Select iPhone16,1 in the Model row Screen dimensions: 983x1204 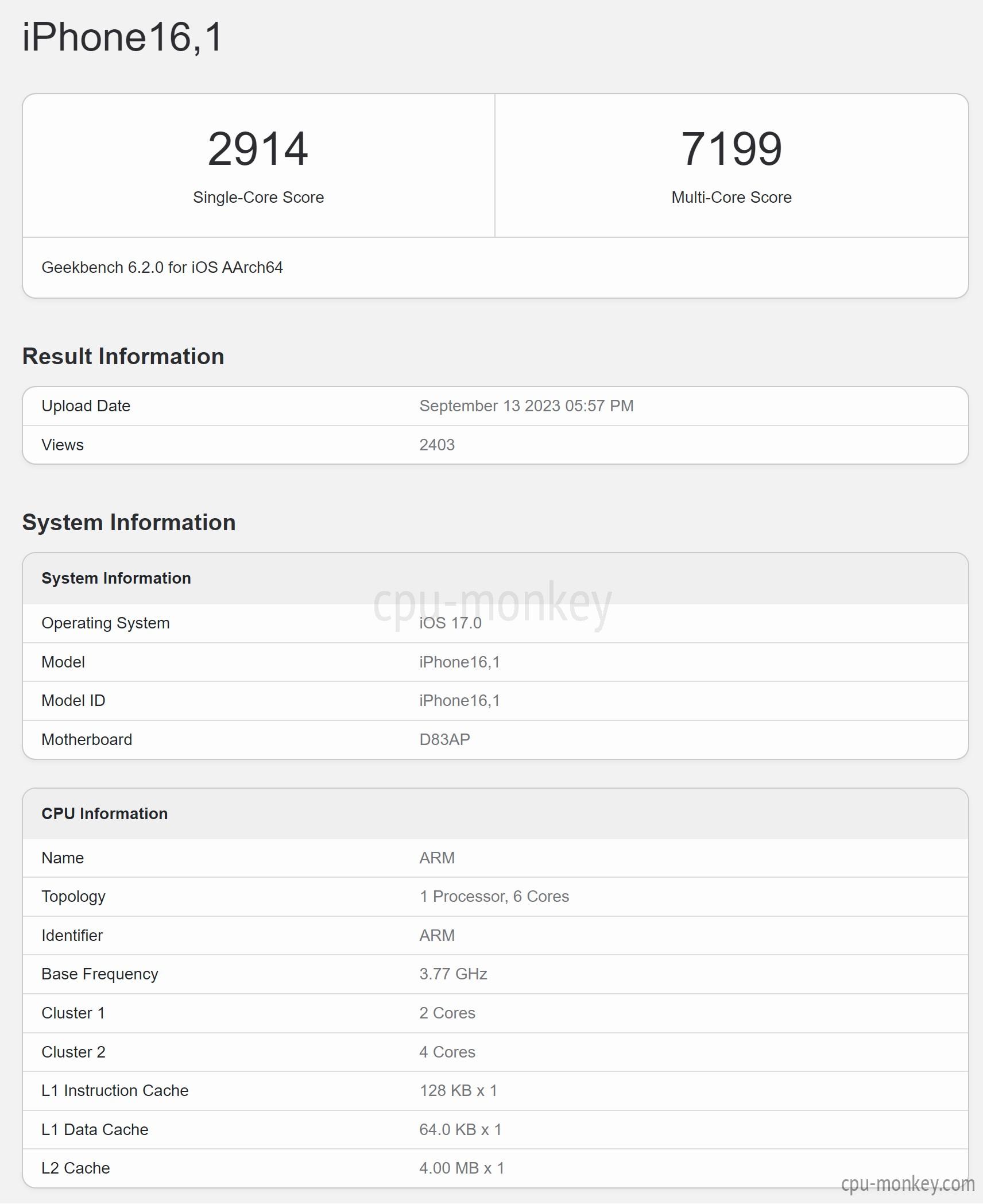point(459,662)
